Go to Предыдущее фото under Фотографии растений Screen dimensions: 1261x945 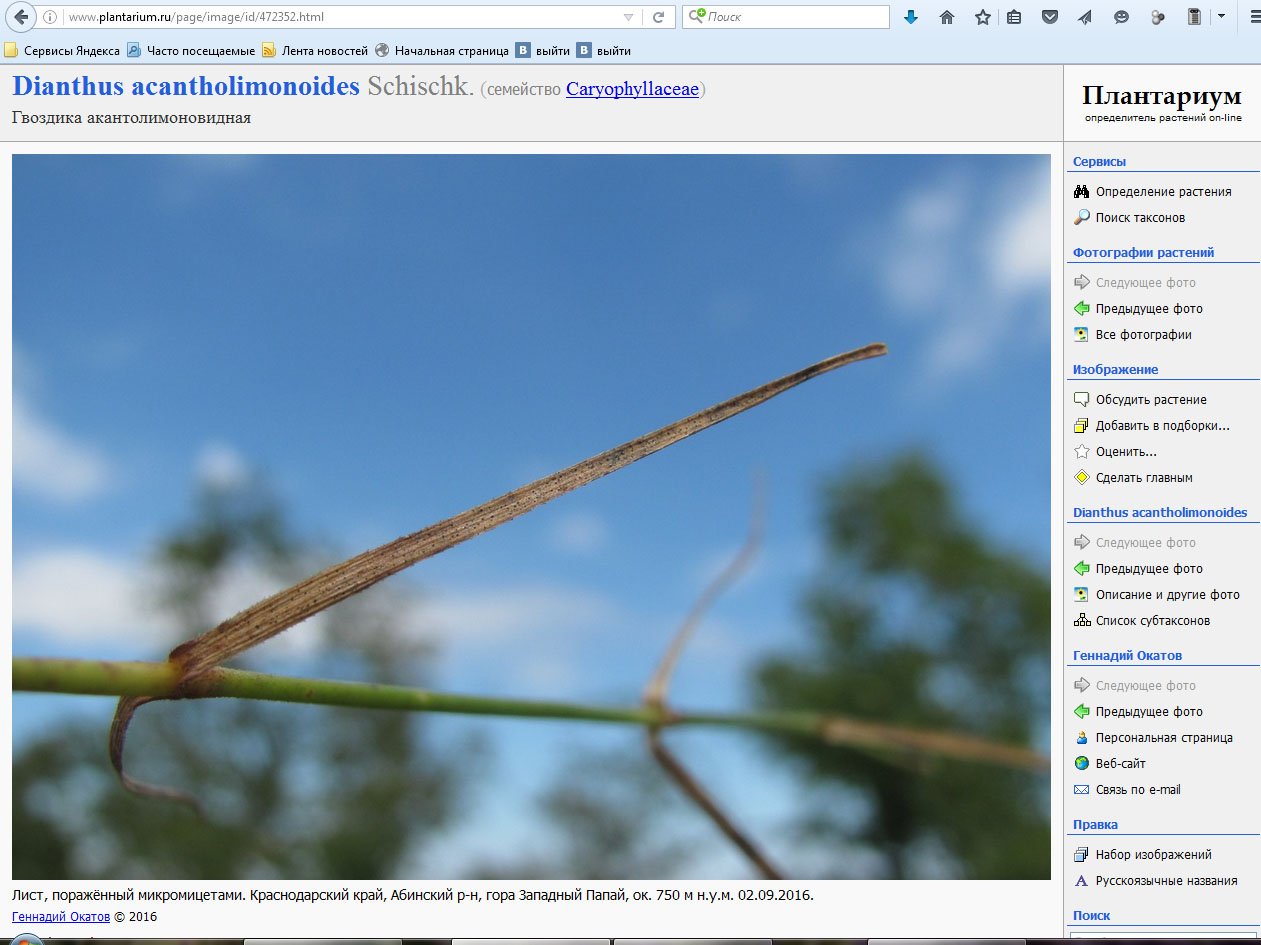coord(1148,309)
